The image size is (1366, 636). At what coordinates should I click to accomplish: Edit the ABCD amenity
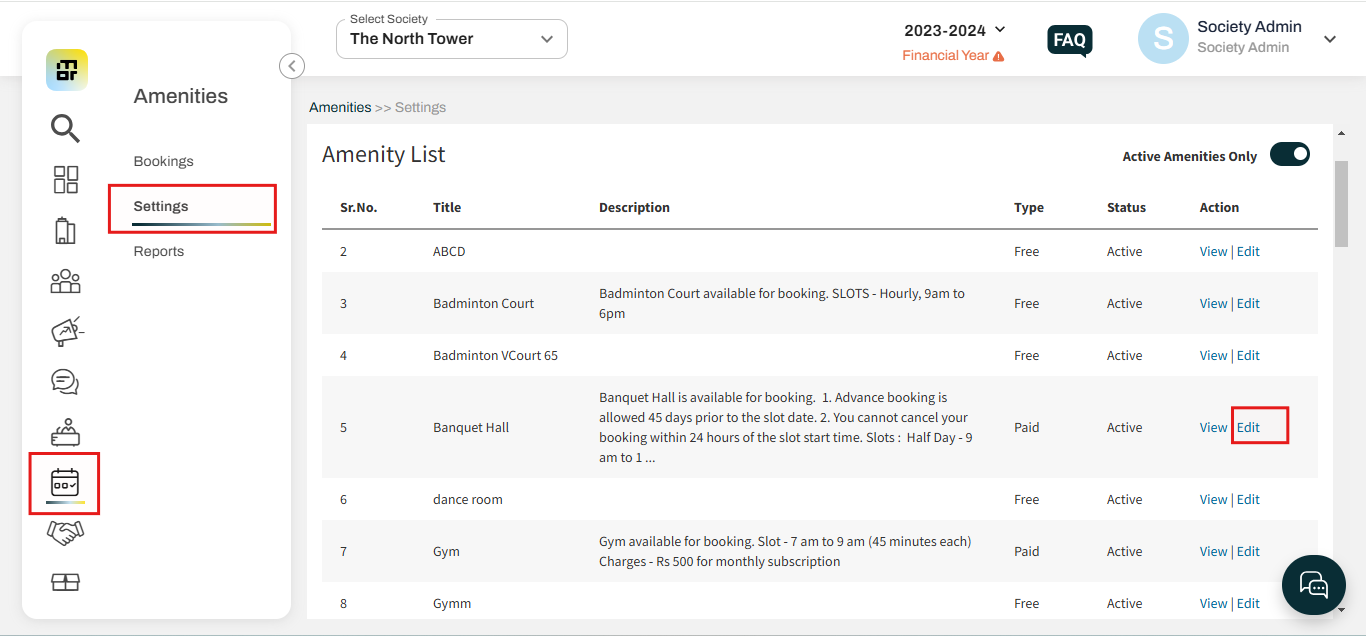click(1248, 251)
